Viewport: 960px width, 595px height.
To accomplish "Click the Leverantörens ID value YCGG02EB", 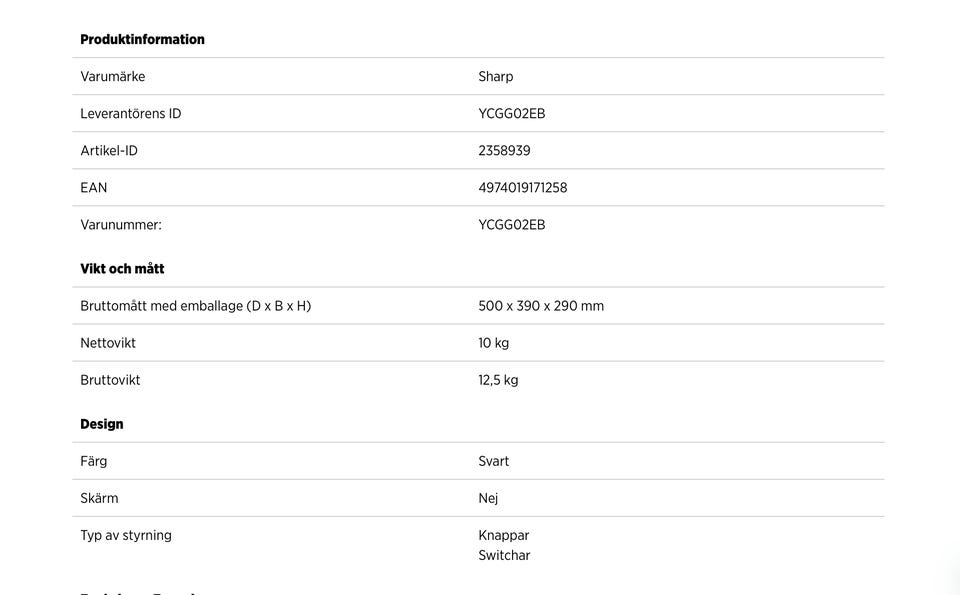I will pyautogui.click(x=512, y=114).
